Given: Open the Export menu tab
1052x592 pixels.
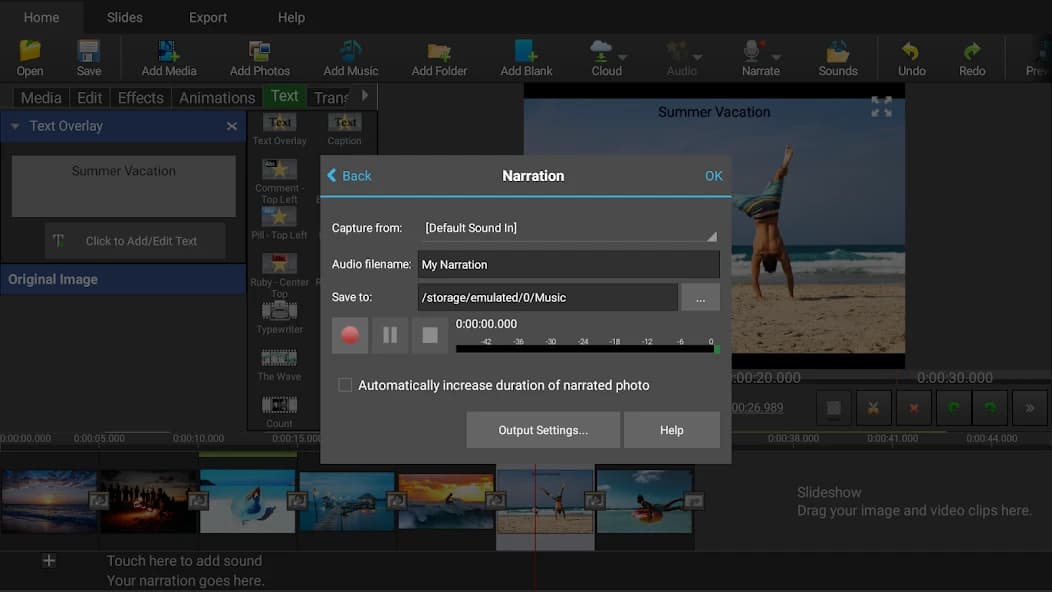Looking at the screenshot, I should 208,17.
